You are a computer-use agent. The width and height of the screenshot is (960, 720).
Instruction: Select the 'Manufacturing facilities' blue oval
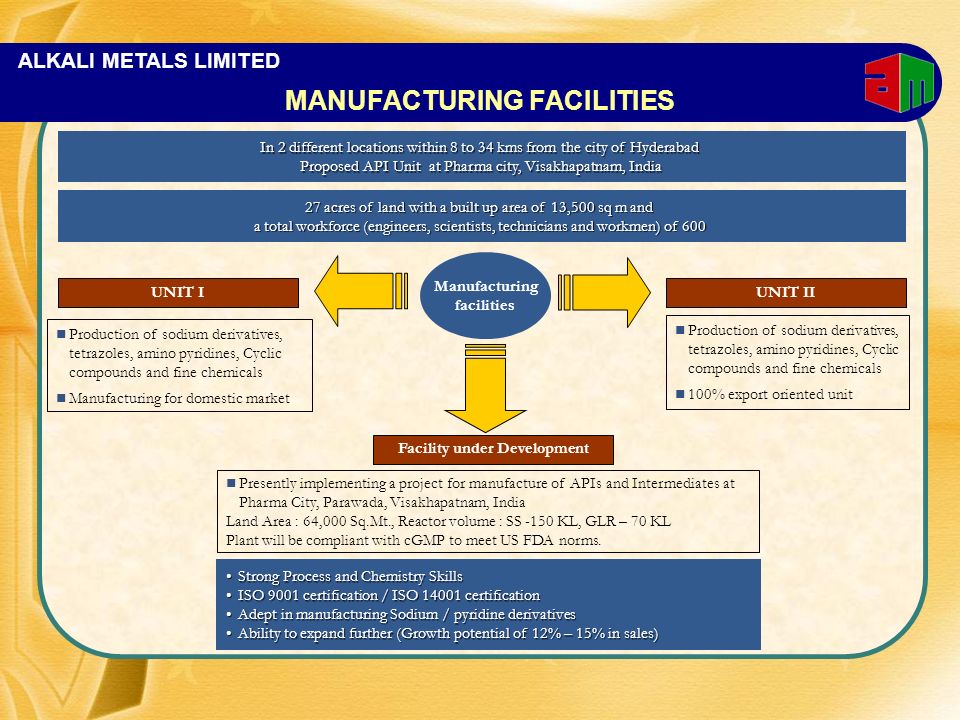point(485,296)
